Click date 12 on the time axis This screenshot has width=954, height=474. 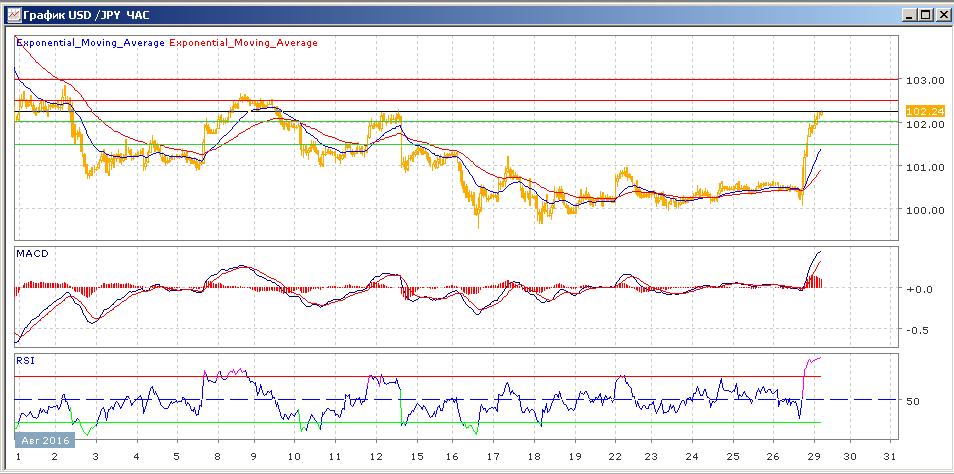click(x=376, y=457)
